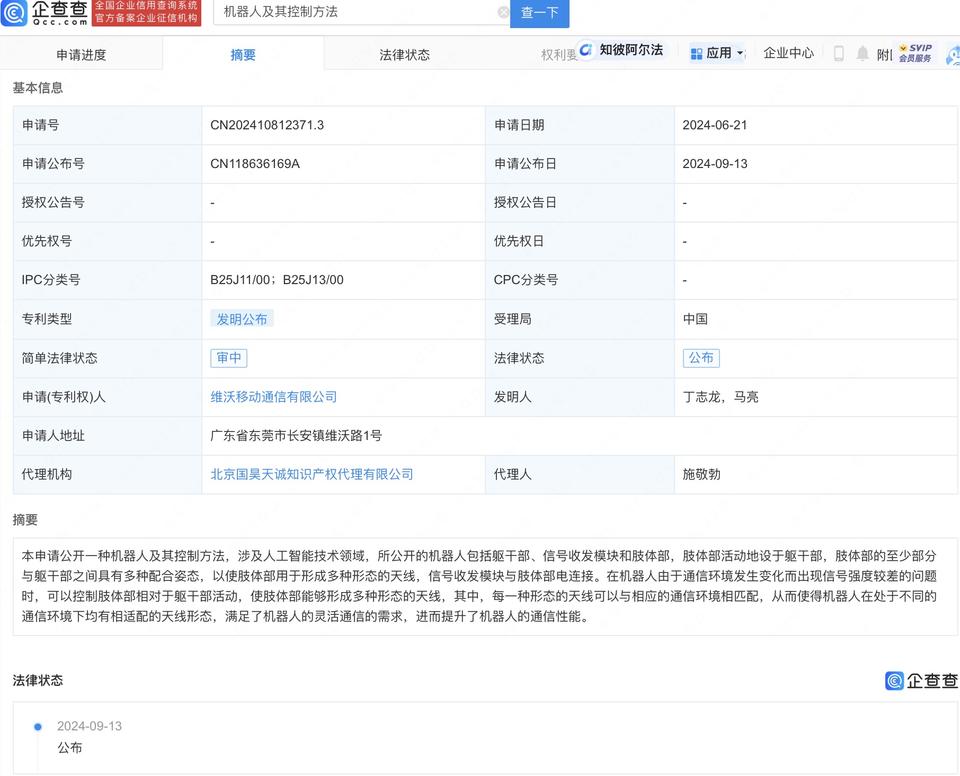Click the 应用 grid icon
This screenshot has width=960, height=776.
[x=696, y=53]
